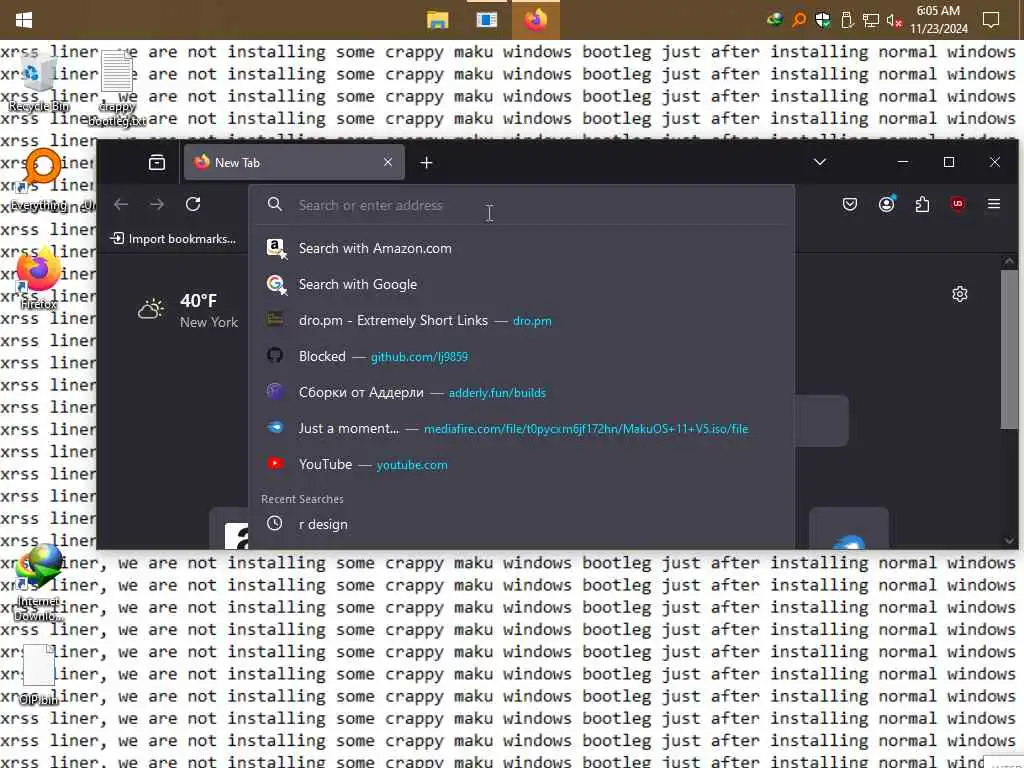Image resolution: width=1024 pixels, height=768 pixels.
Task: Select the crappy bootleg.txt desktop file
Action: click(117, 88)
